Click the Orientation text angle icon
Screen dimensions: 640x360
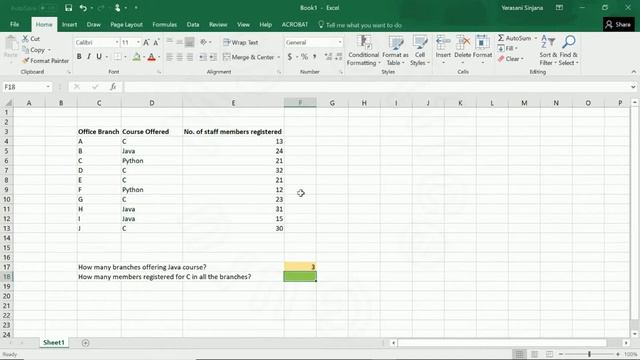click(204, 42)
